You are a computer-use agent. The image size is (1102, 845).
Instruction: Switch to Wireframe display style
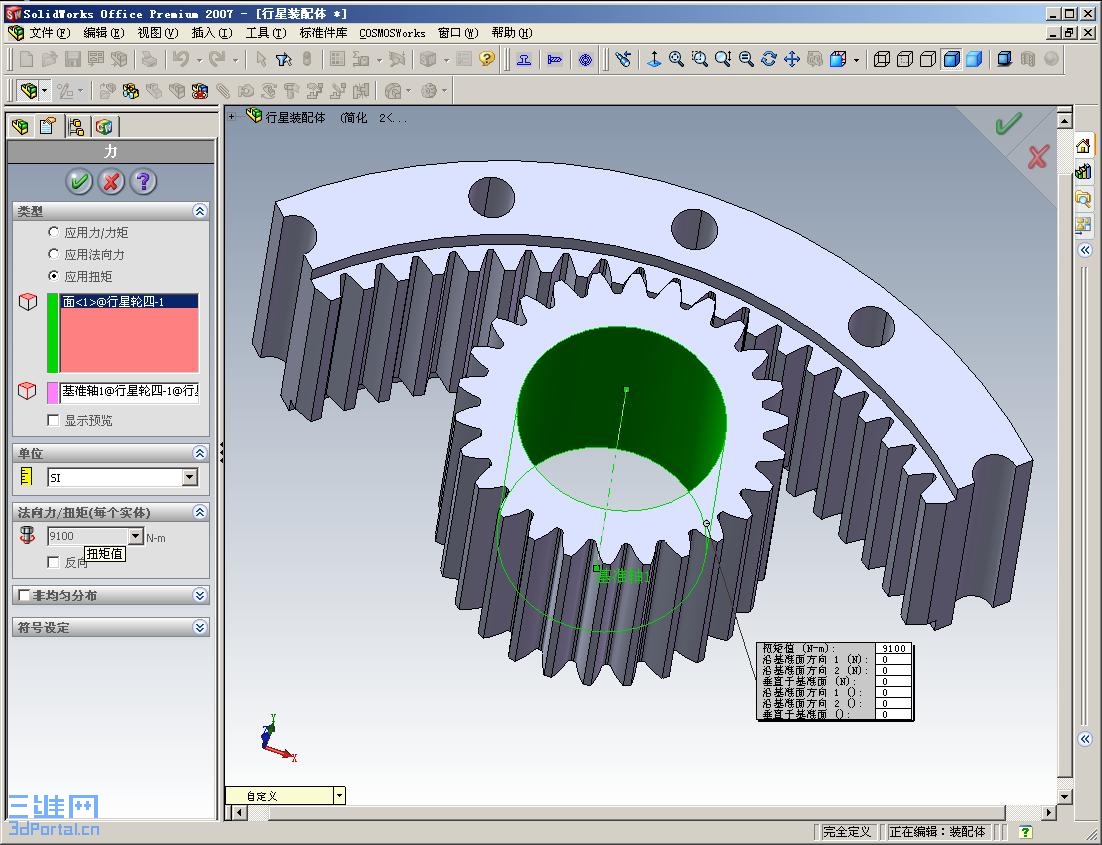pos(881,59)
